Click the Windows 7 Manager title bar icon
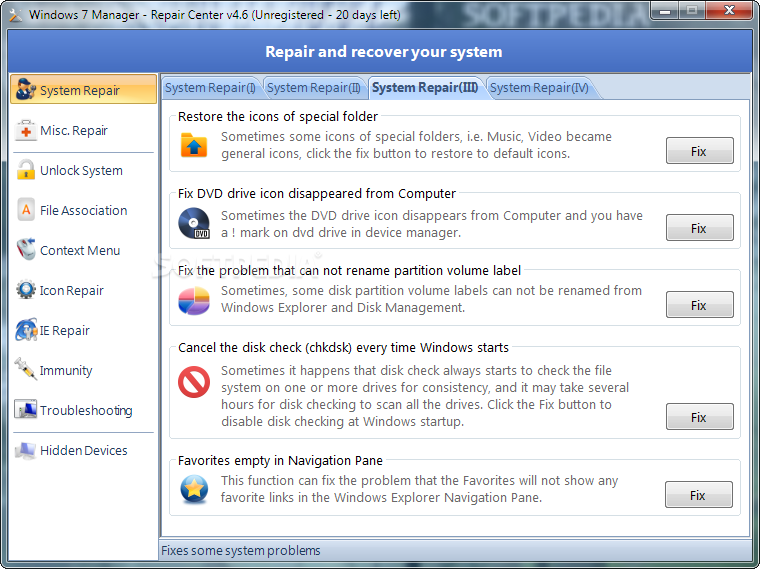The image size is (760, 569). 16,15
